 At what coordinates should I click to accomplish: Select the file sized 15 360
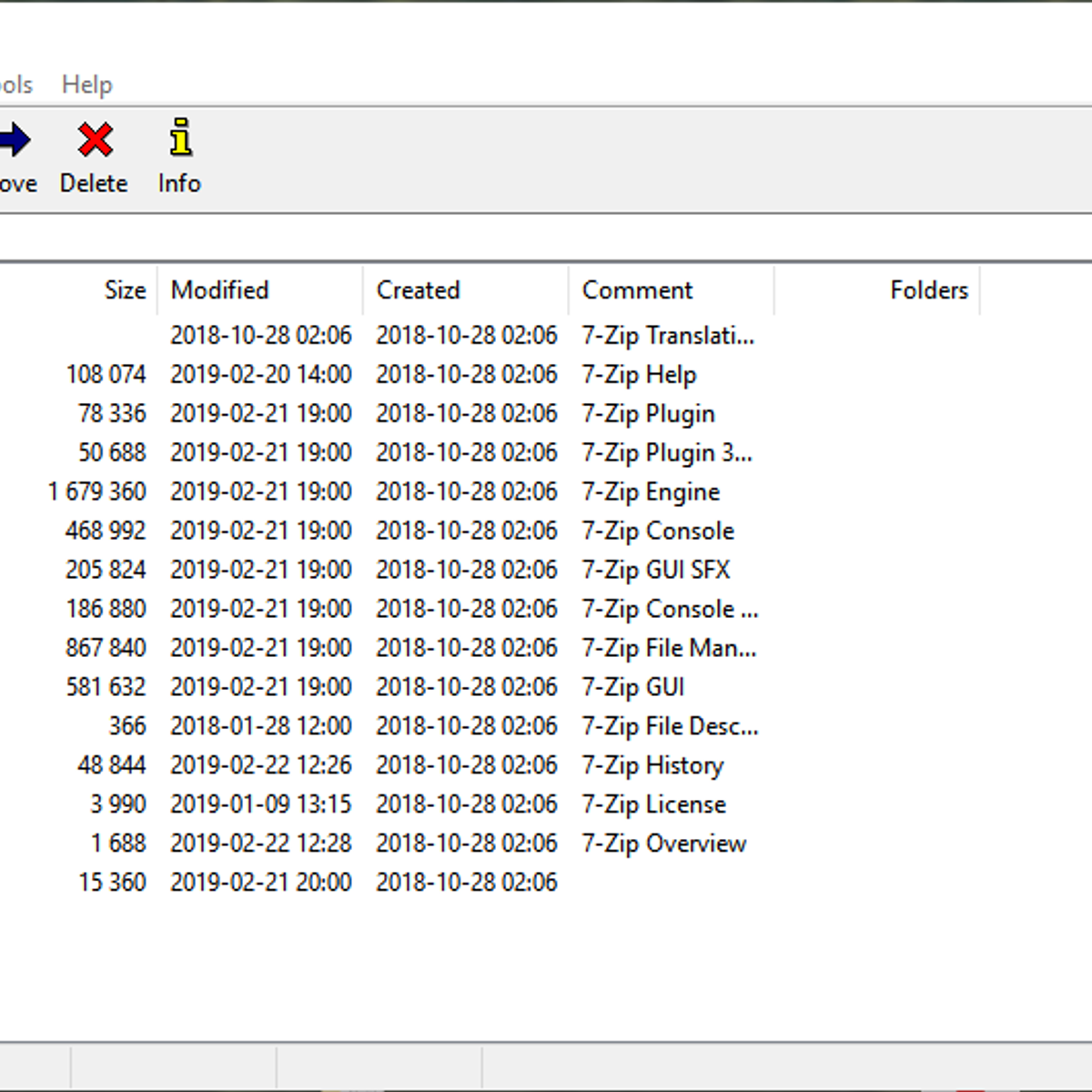coord(112,883)
